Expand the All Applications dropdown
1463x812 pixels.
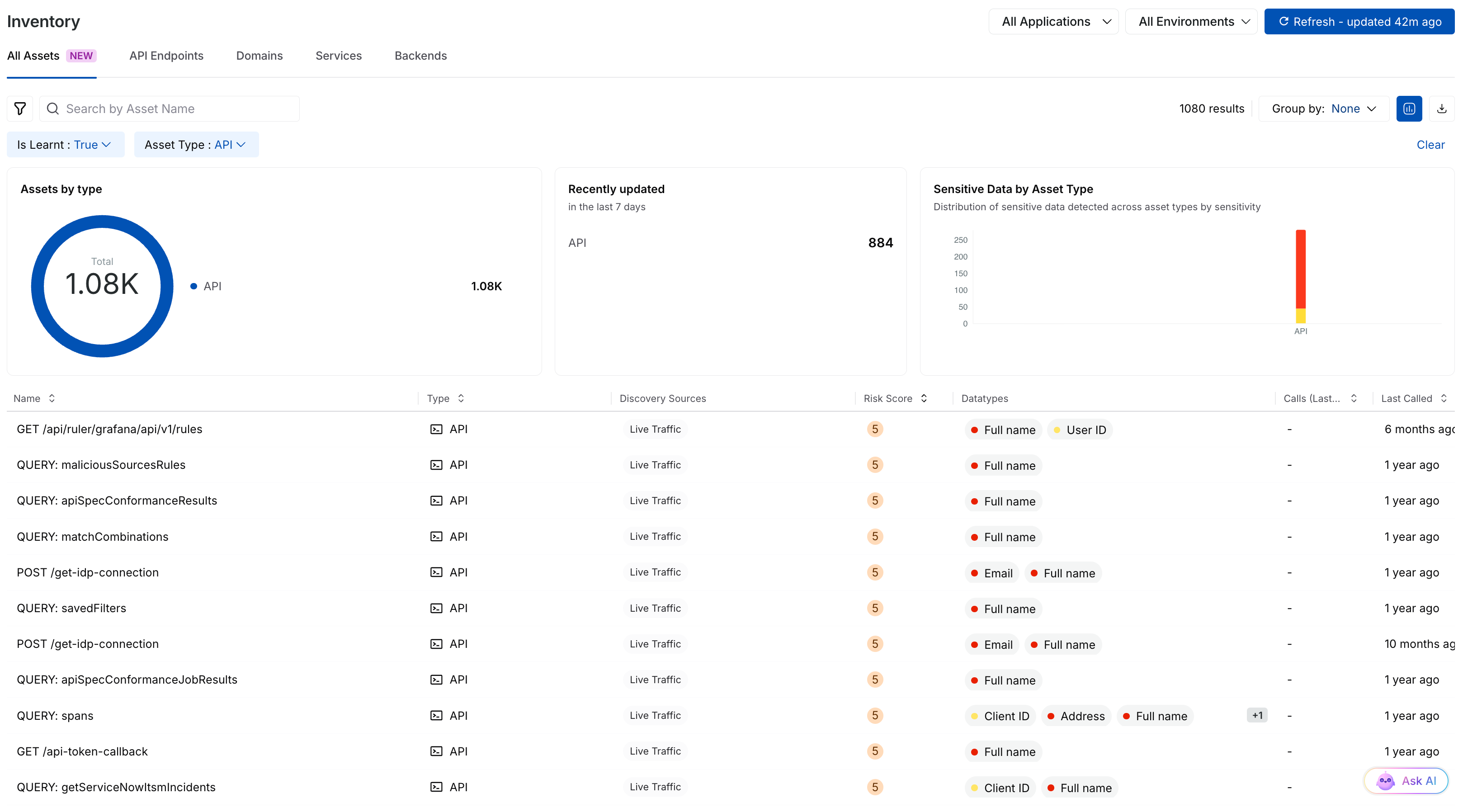coord(1053,22)
